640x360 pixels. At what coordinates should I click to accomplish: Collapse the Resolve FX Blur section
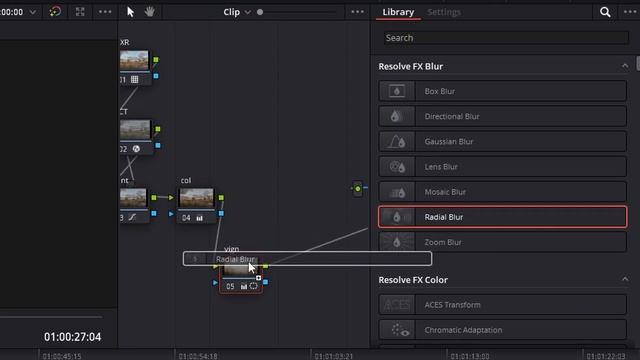(625, 66)
